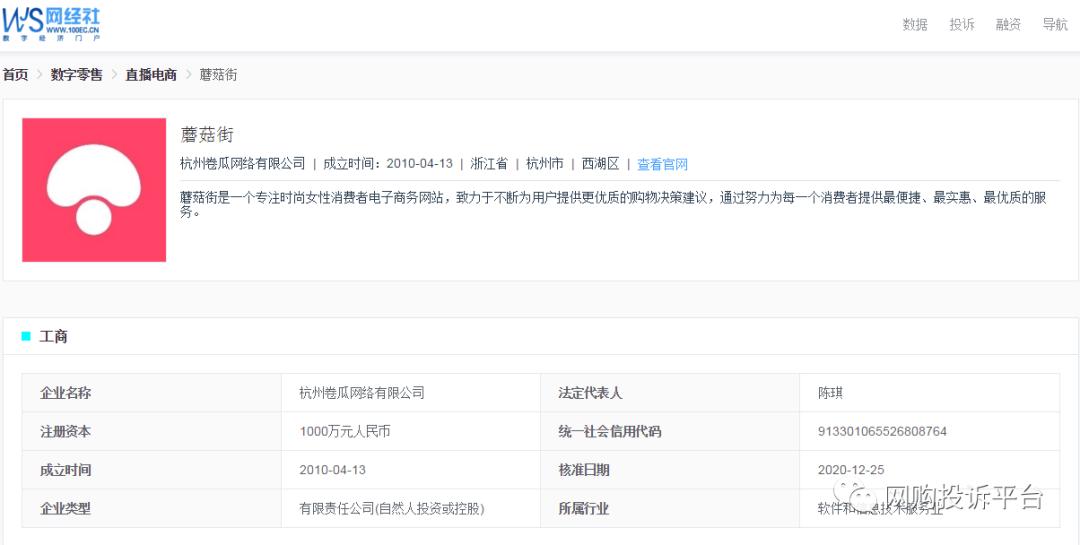
Task: Click the 法定代表人 label cell
Action: [x=670, y=393]
